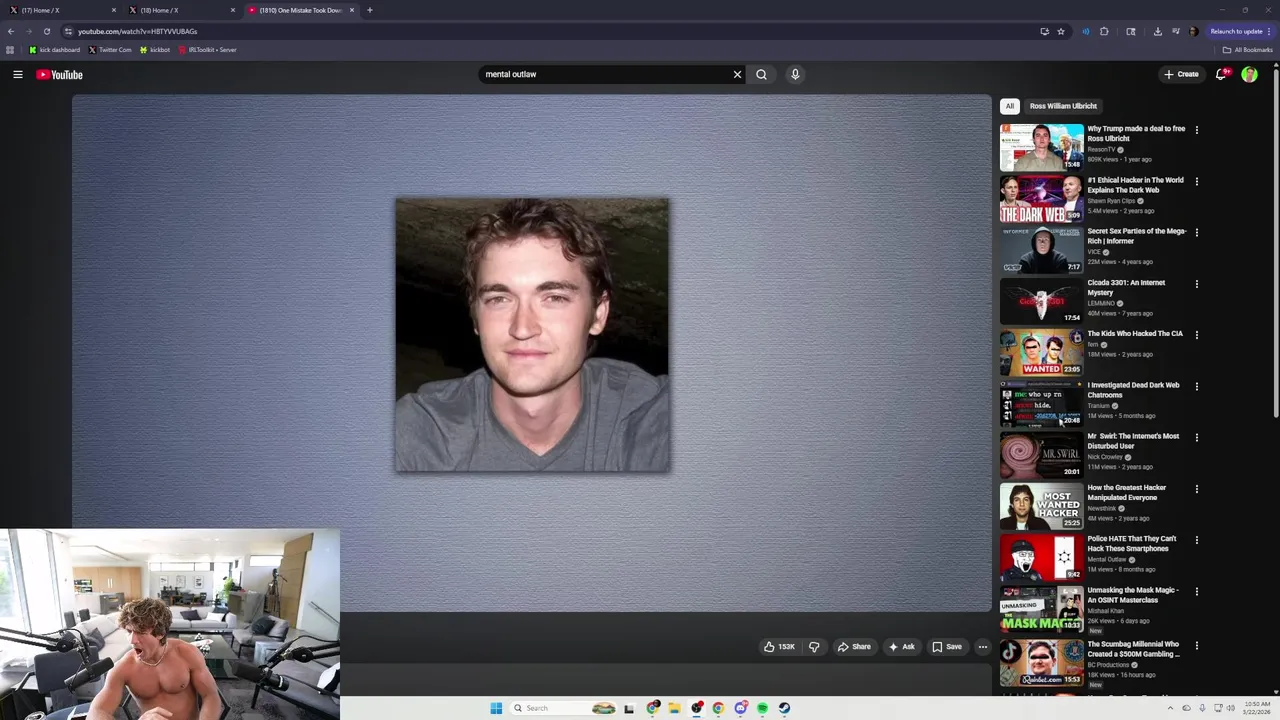Open kick dashboard bookmark
The width and height of the screenshot is (1280, 720).
coord(54,49)
